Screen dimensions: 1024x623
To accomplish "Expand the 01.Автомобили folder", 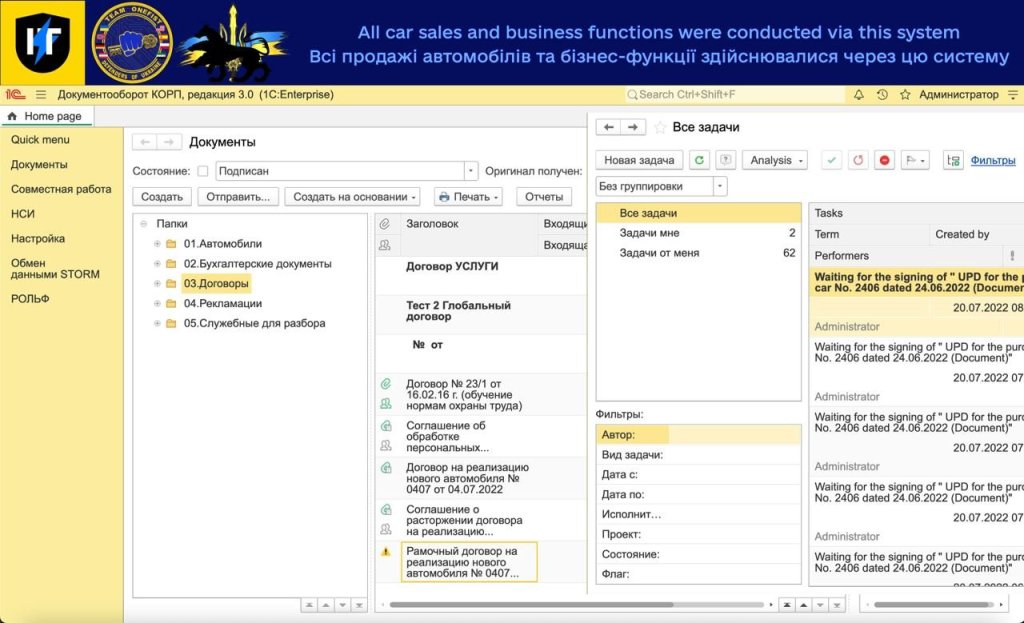I will (157, 244).
